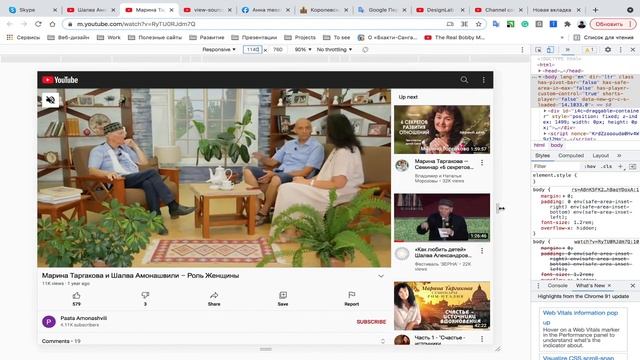Open the DevTools warnings count badge
The width and height of the screenshot is (640, 360).
[x=589, y=50]
